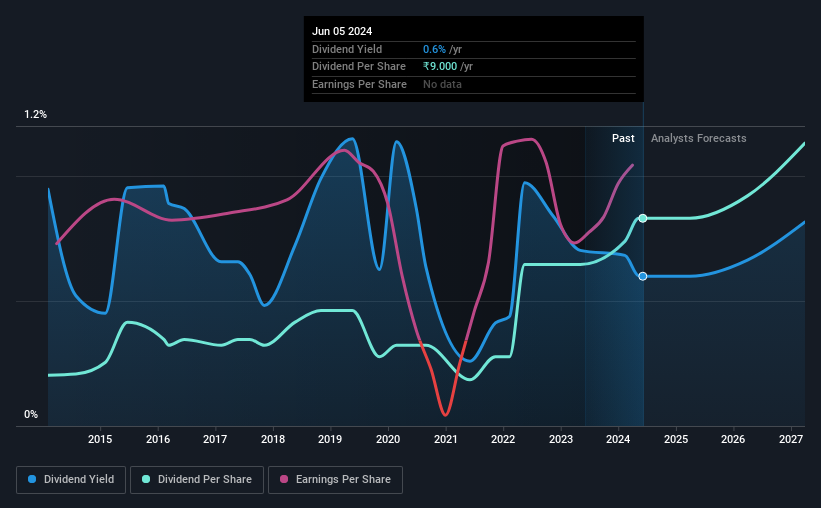Click the 2019 year label on axis
The width and height of the screenshot is (821, 508).
coord(330,439)
